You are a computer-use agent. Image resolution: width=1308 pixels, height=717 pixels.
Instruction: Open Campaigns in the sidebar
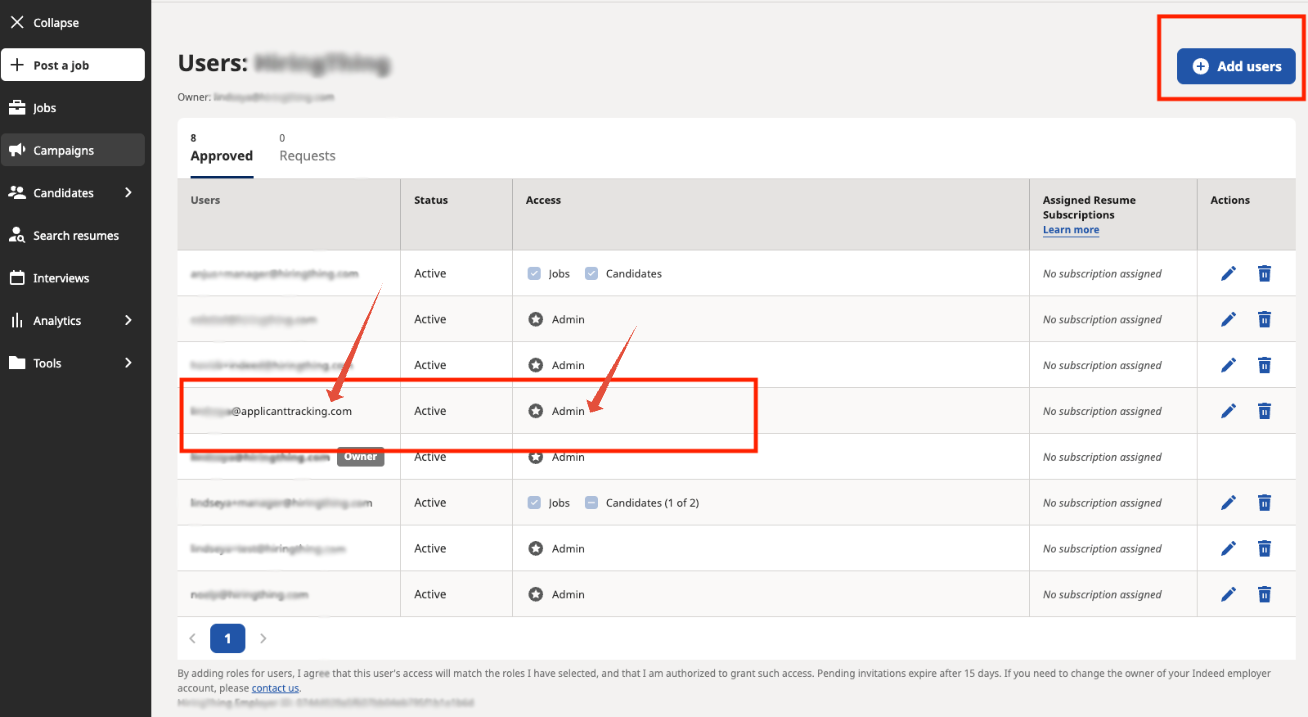tap(73, 150)
